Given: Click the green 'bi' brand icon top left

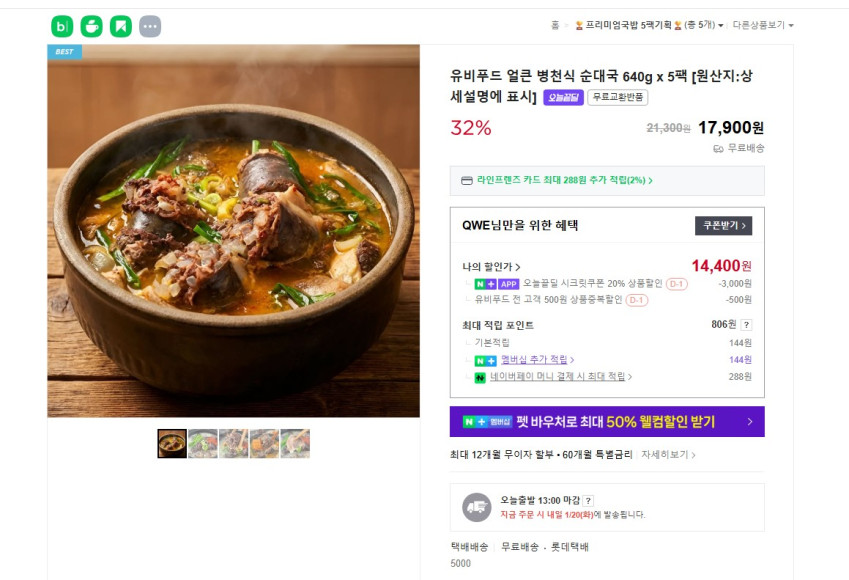Looking at the screenshot, I should click(63, 26).
